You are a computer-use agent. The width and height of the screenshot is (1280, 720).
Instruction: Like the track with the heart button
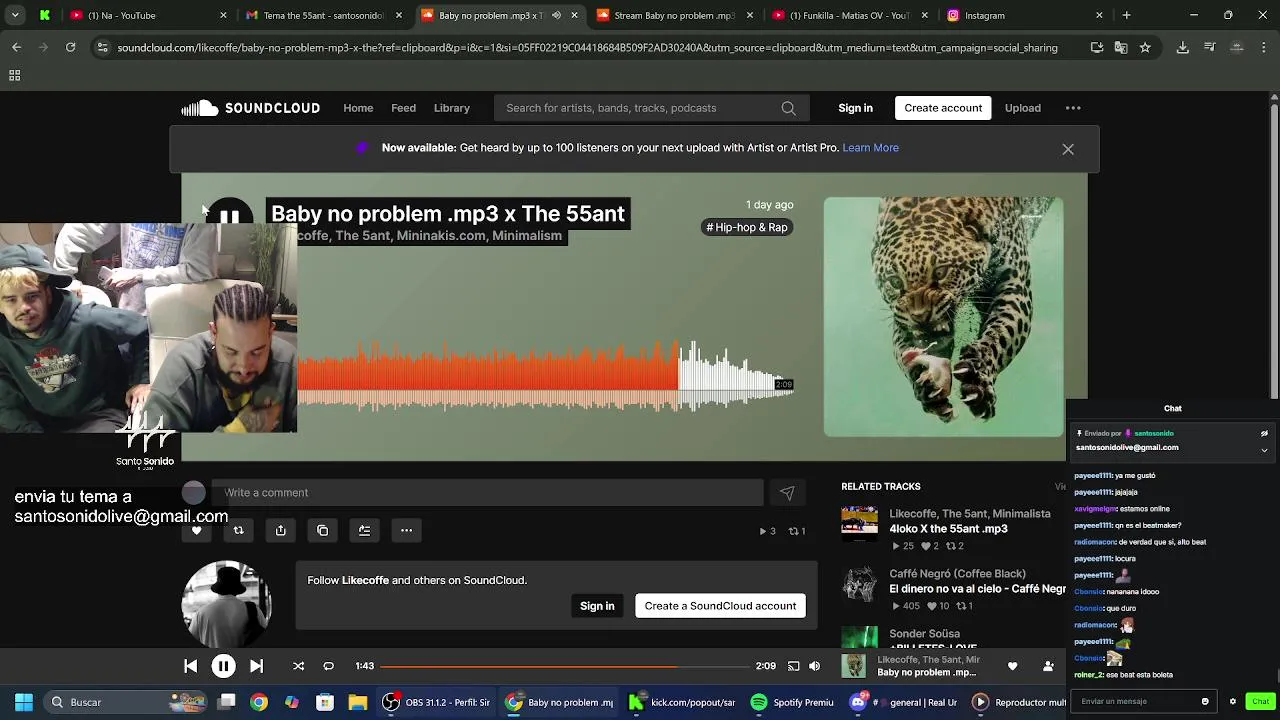coord(196,530)
